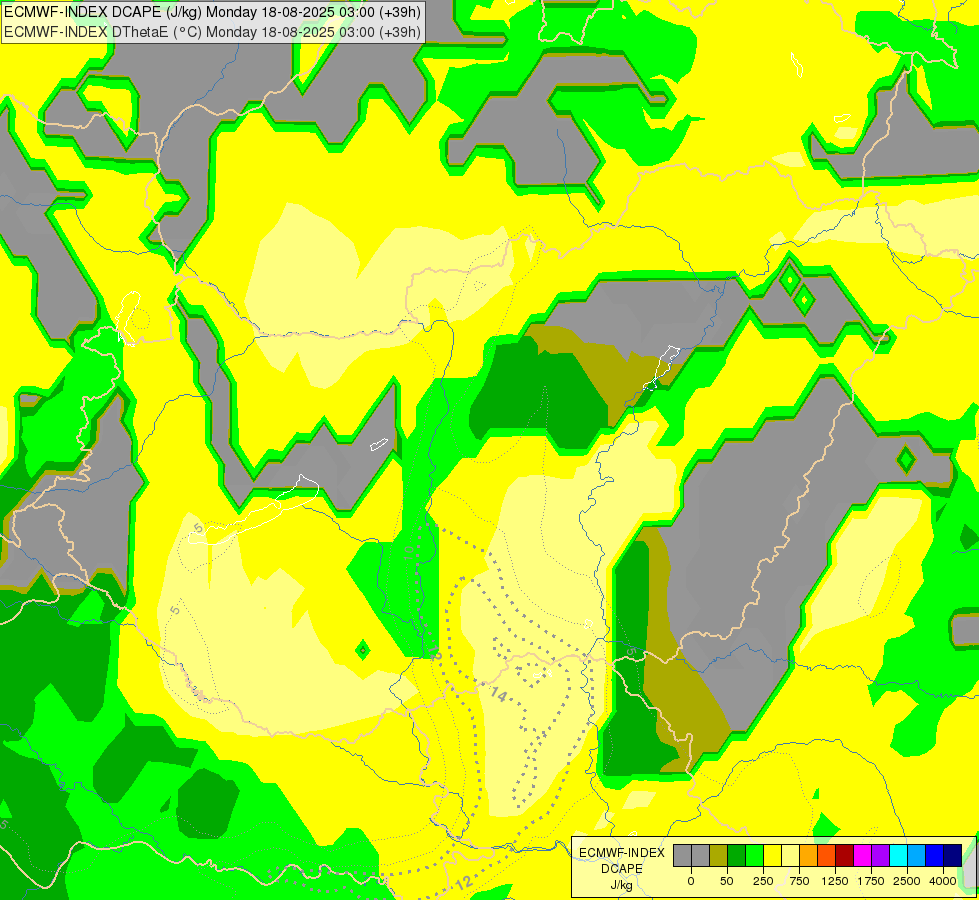The height and width of the screenshot is (900, 979).
Task: Click the legend value 1750
Action: click(x=871, y=881)
